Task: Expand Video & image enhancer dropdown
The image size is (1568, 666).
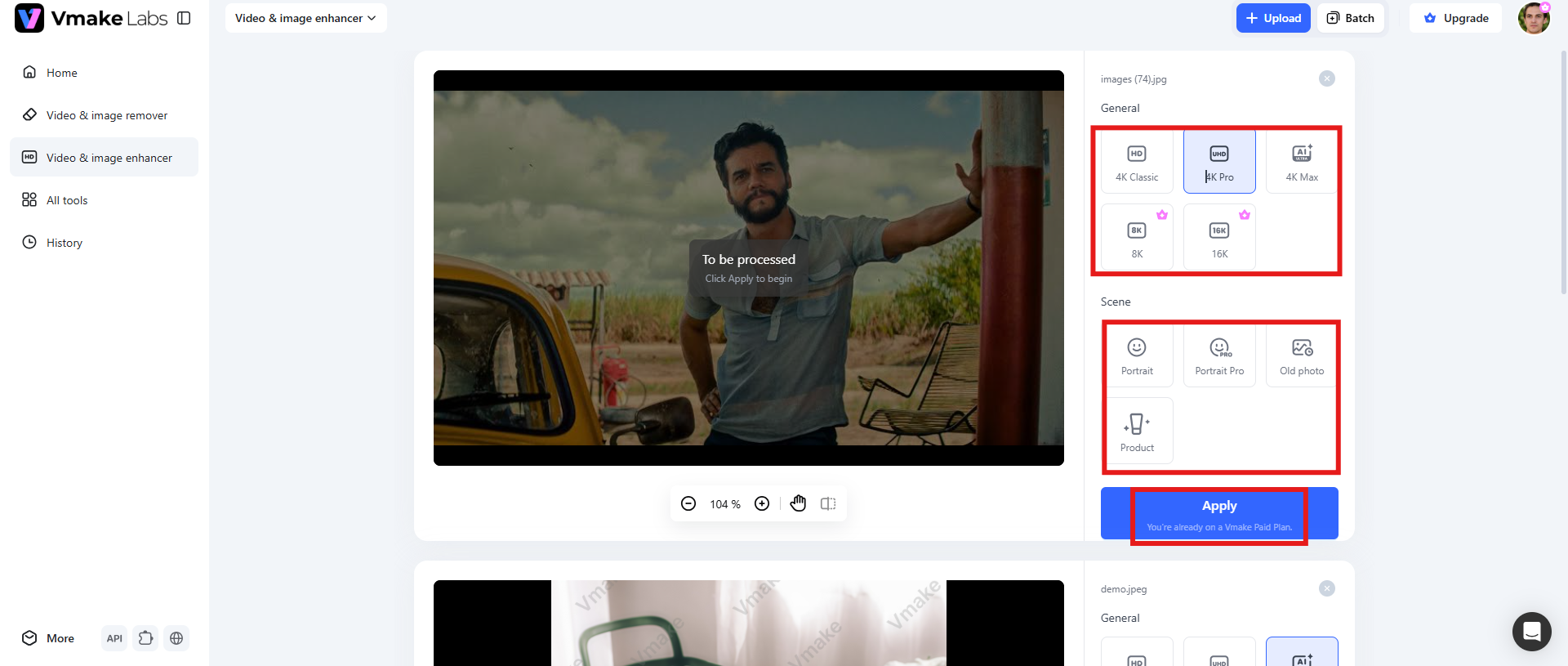Action: click(x=305, y=18)
